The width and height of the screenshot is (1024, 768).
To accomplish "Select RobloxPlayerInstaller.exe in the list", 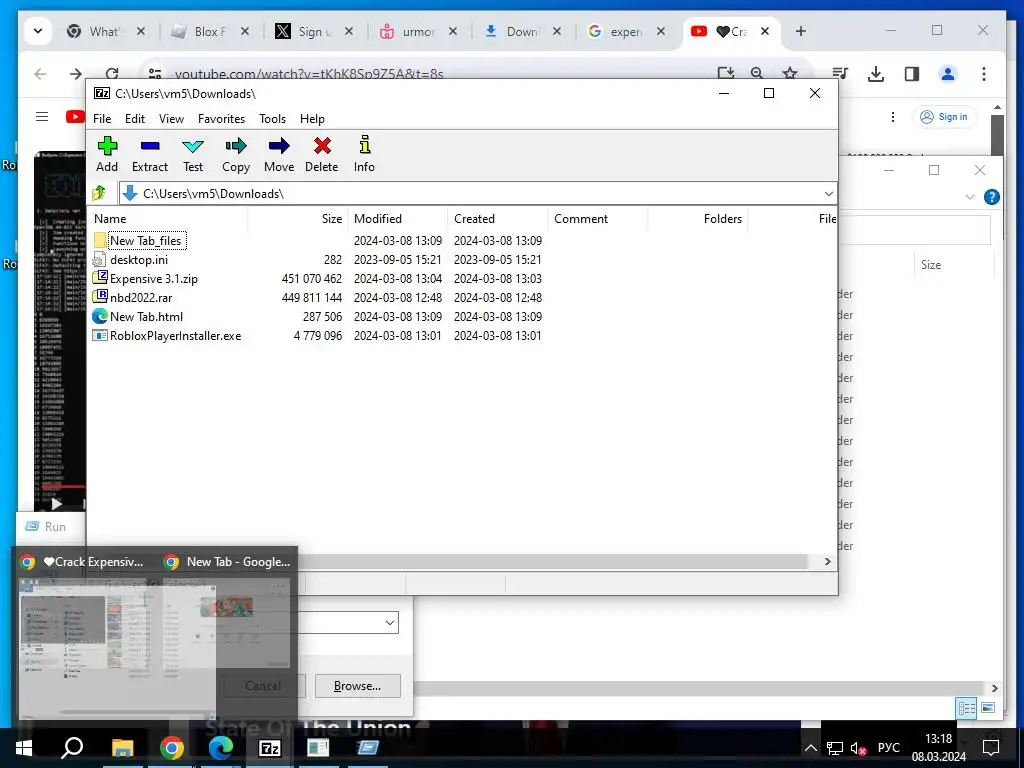I will tap(175, 336).
